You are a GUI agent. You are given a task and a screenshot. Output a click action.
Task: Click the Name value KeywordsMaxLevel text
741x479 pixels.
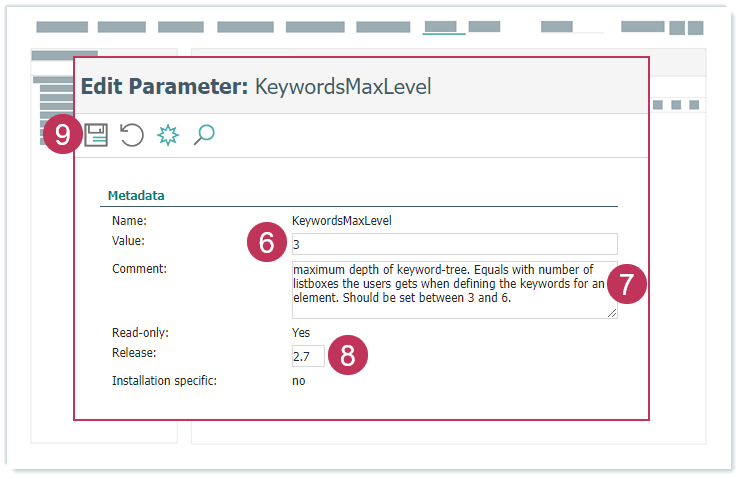tap(336, 220)
